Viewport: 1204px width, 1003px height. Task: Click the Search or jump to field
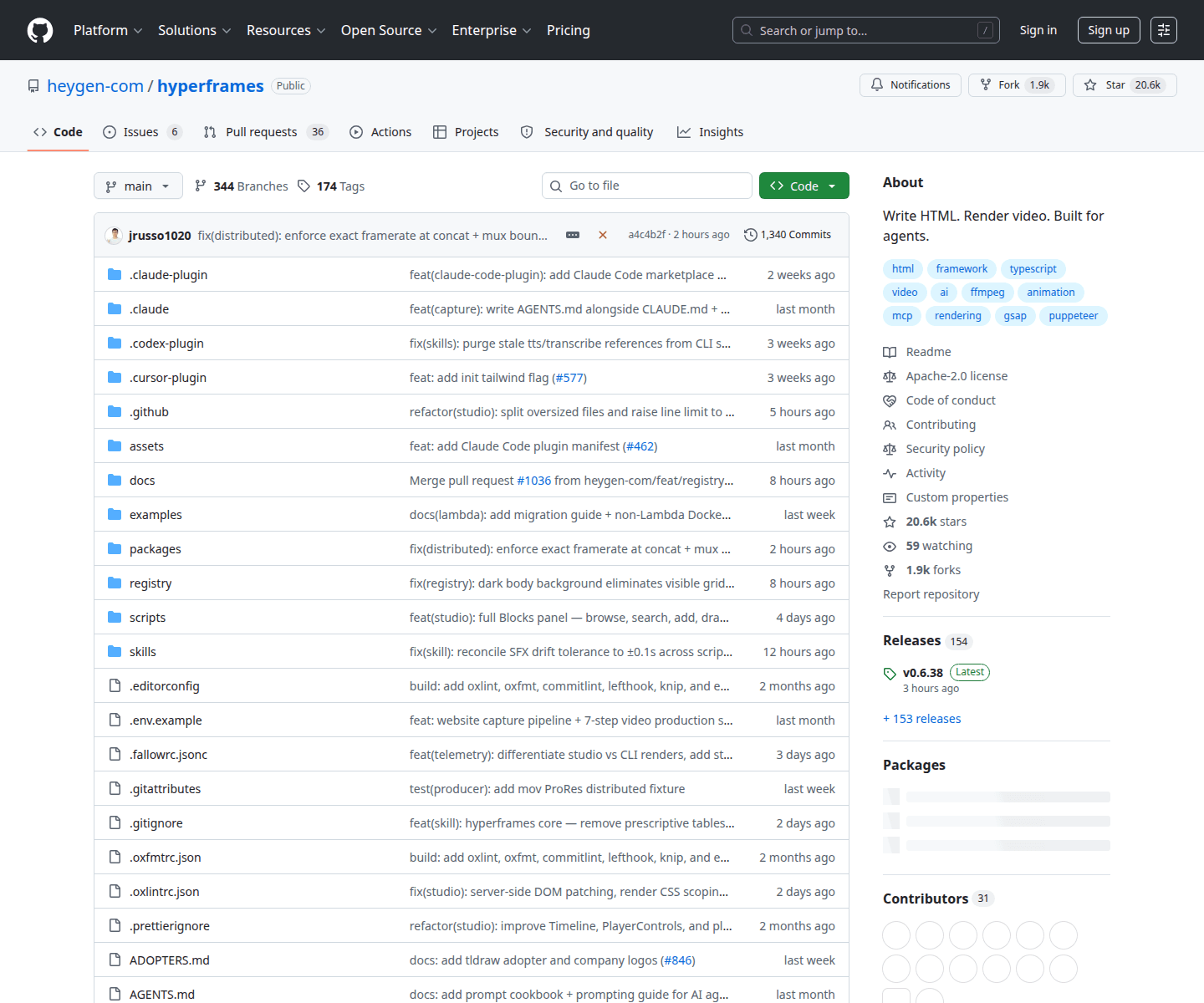[x=866, y=30]
